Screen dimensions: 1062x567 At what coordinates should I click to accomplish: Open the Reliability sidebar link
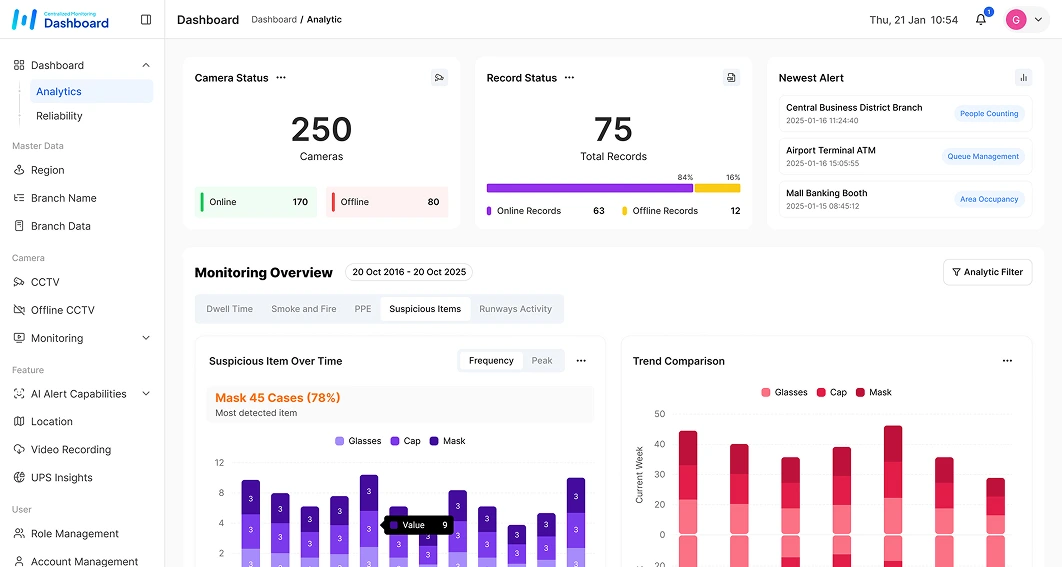(x=59, y=116)
